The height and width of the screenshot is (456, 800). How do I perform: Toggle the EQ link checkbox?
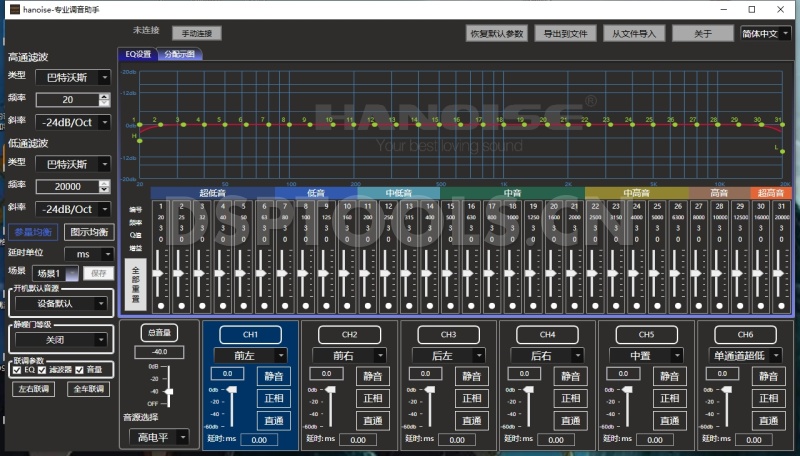(17, 369)
